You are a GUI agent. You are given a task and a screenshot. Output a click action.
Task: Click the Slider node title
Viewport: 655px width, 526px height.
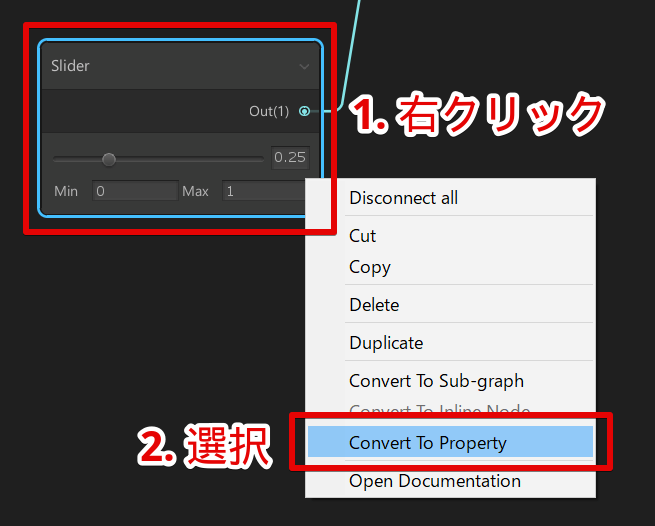pyautogui.click(x=70, y=66)
